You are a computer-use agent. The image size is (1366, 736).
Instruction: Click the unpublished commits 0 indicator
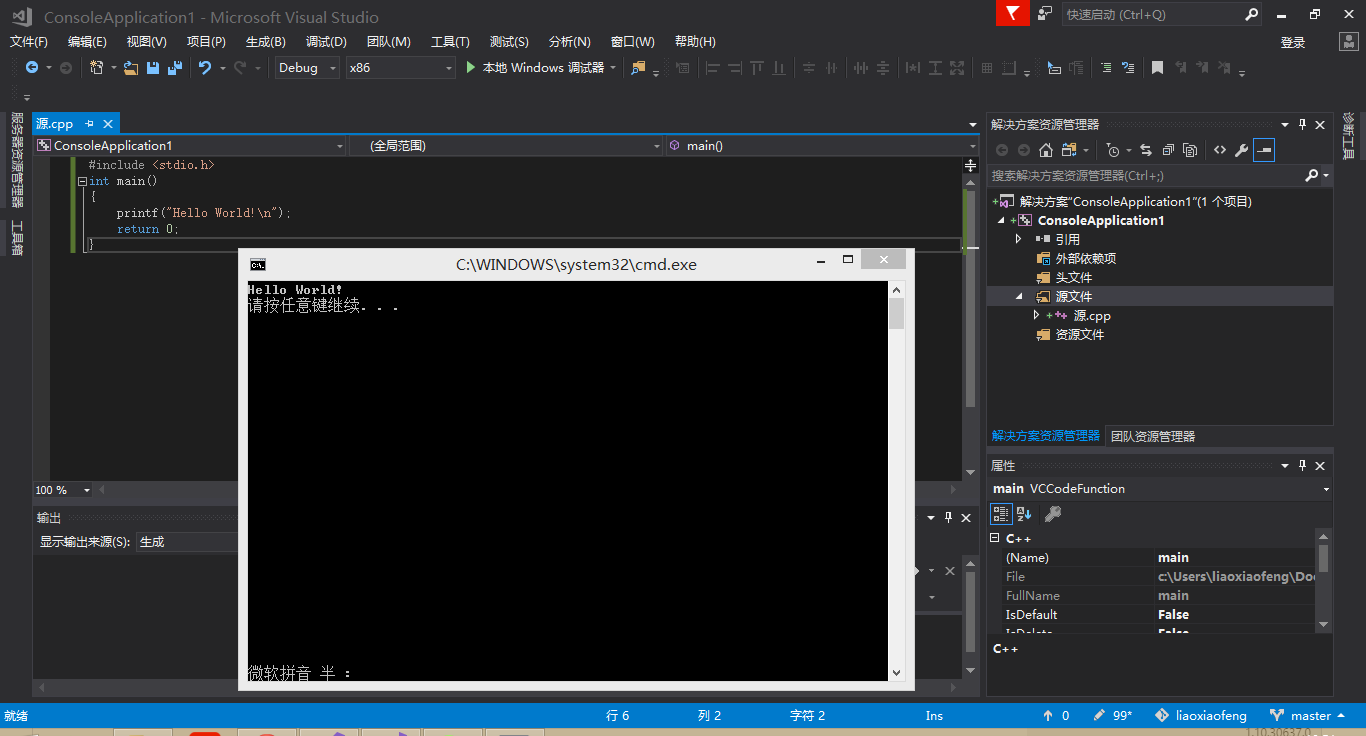coord(1056,716)
